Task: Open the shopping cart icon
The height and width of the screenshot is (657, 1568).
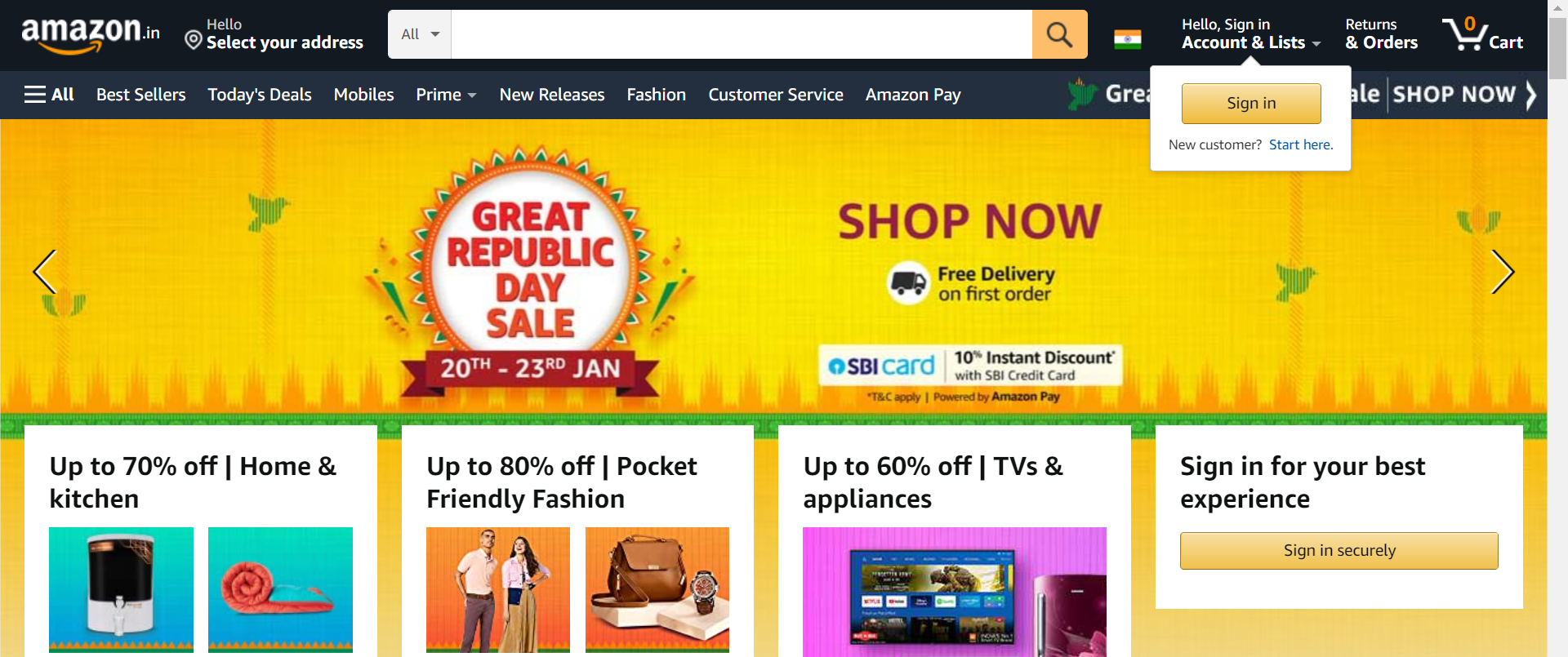Action: click(x=1482, y=34)
